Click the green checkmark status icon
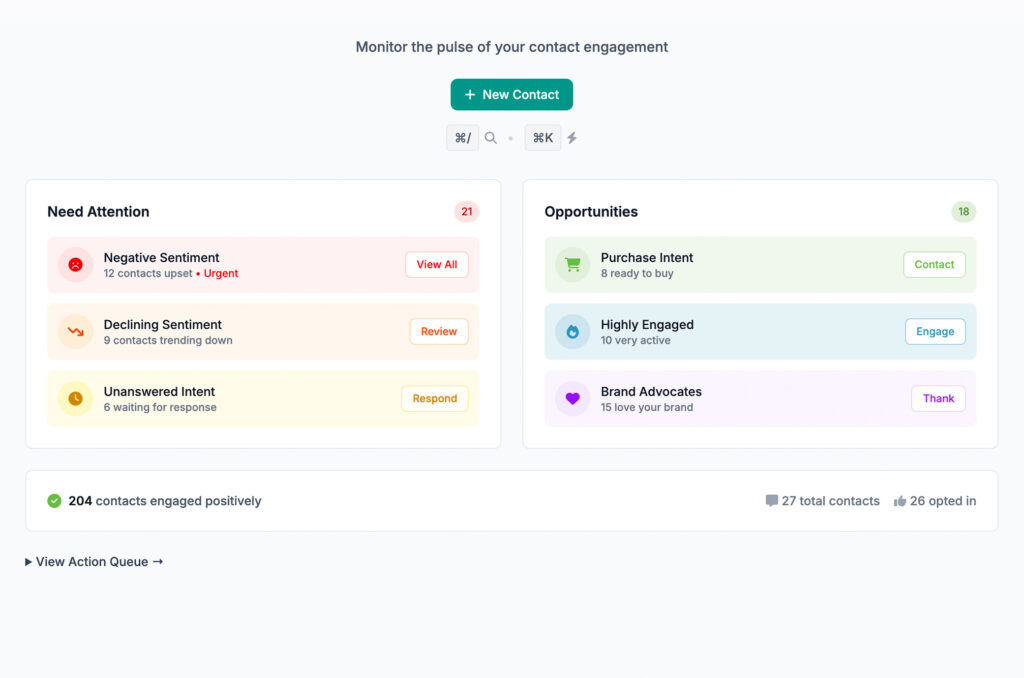1024x678 pixels. pyautogui.click(x=54, y=501)
